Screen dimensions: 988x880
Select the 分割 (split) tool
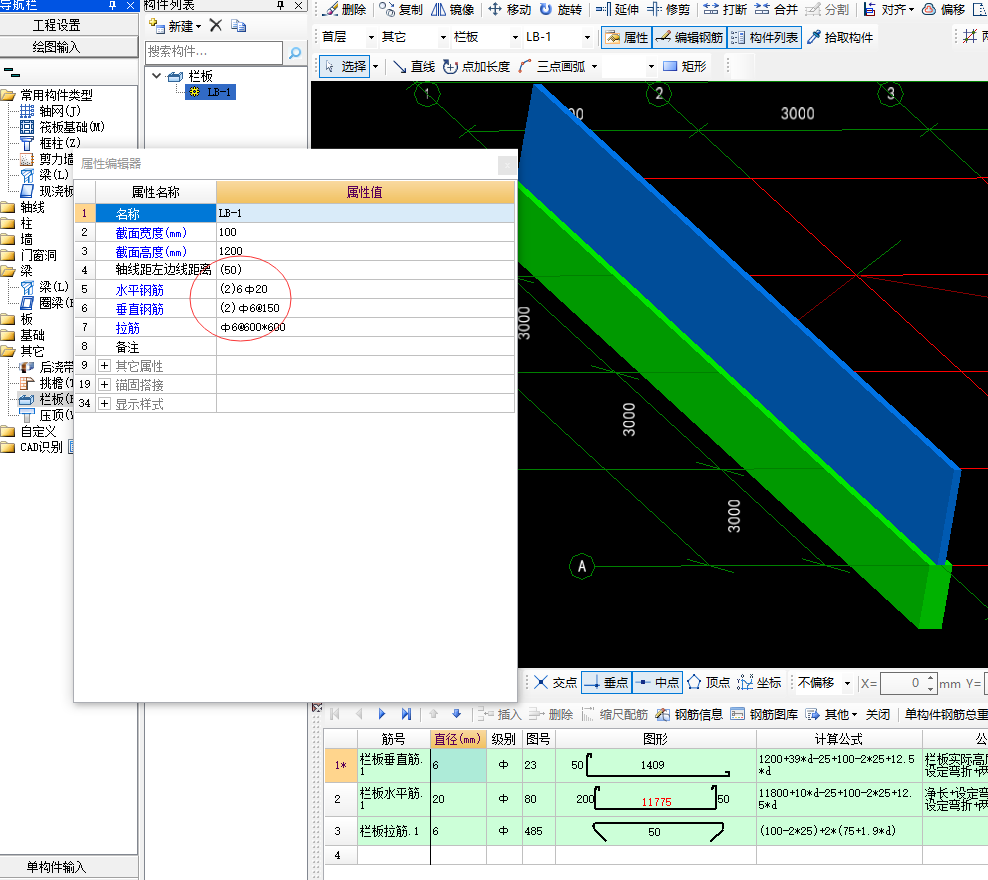[x=828, y=9]
